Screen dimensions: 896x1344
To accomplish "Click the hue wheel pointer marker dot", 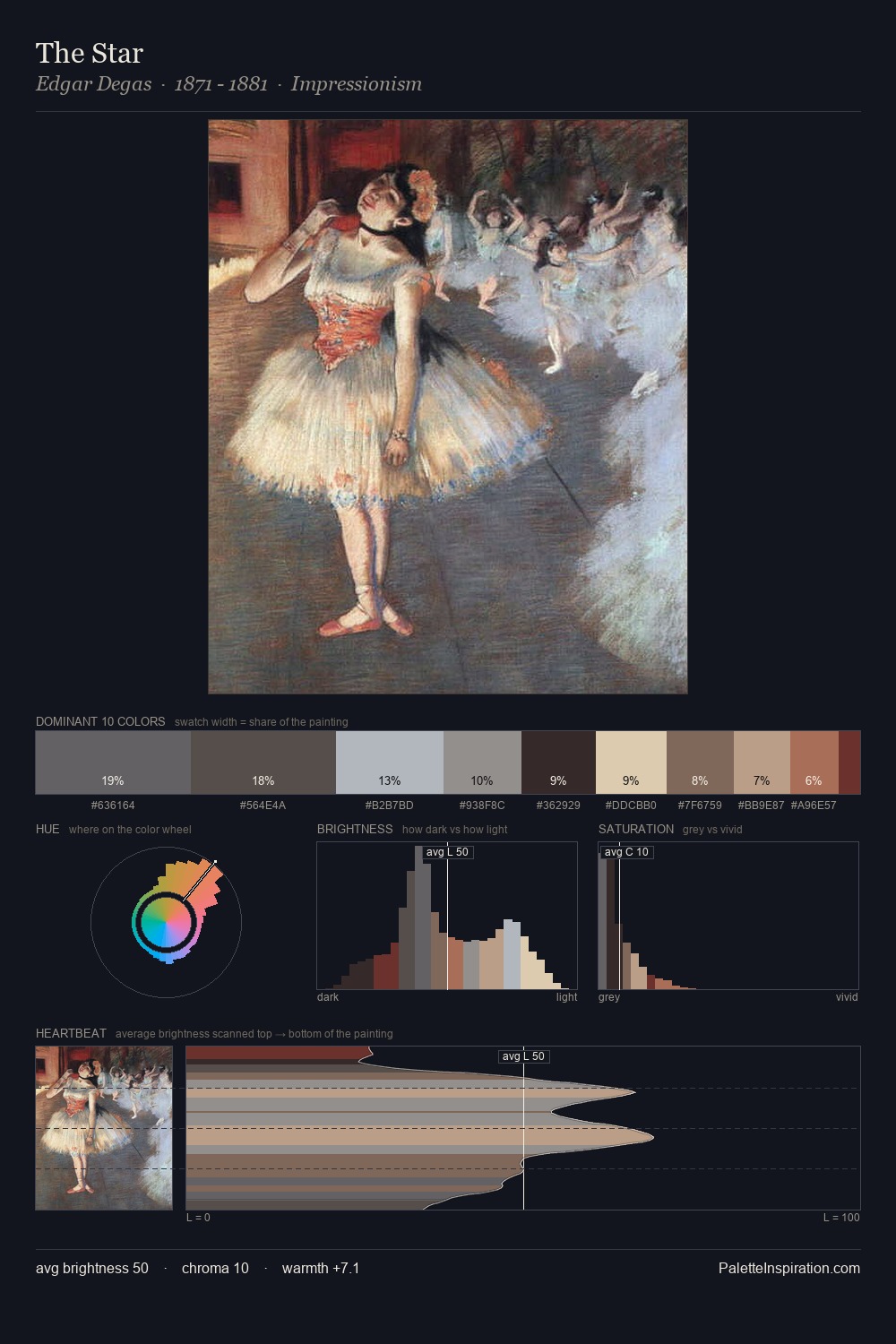I will (215, 862).
